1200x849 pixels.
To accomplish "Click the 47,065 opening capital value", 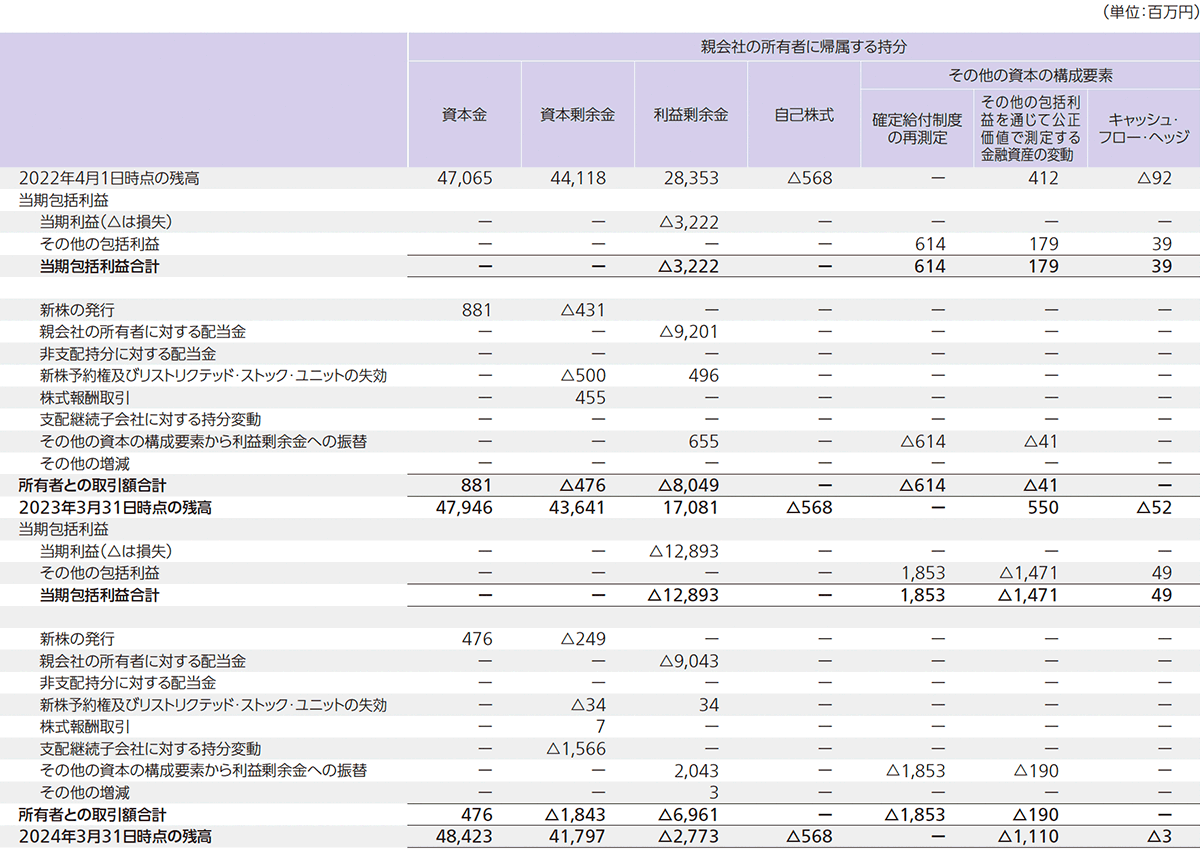I will [465, 178].
